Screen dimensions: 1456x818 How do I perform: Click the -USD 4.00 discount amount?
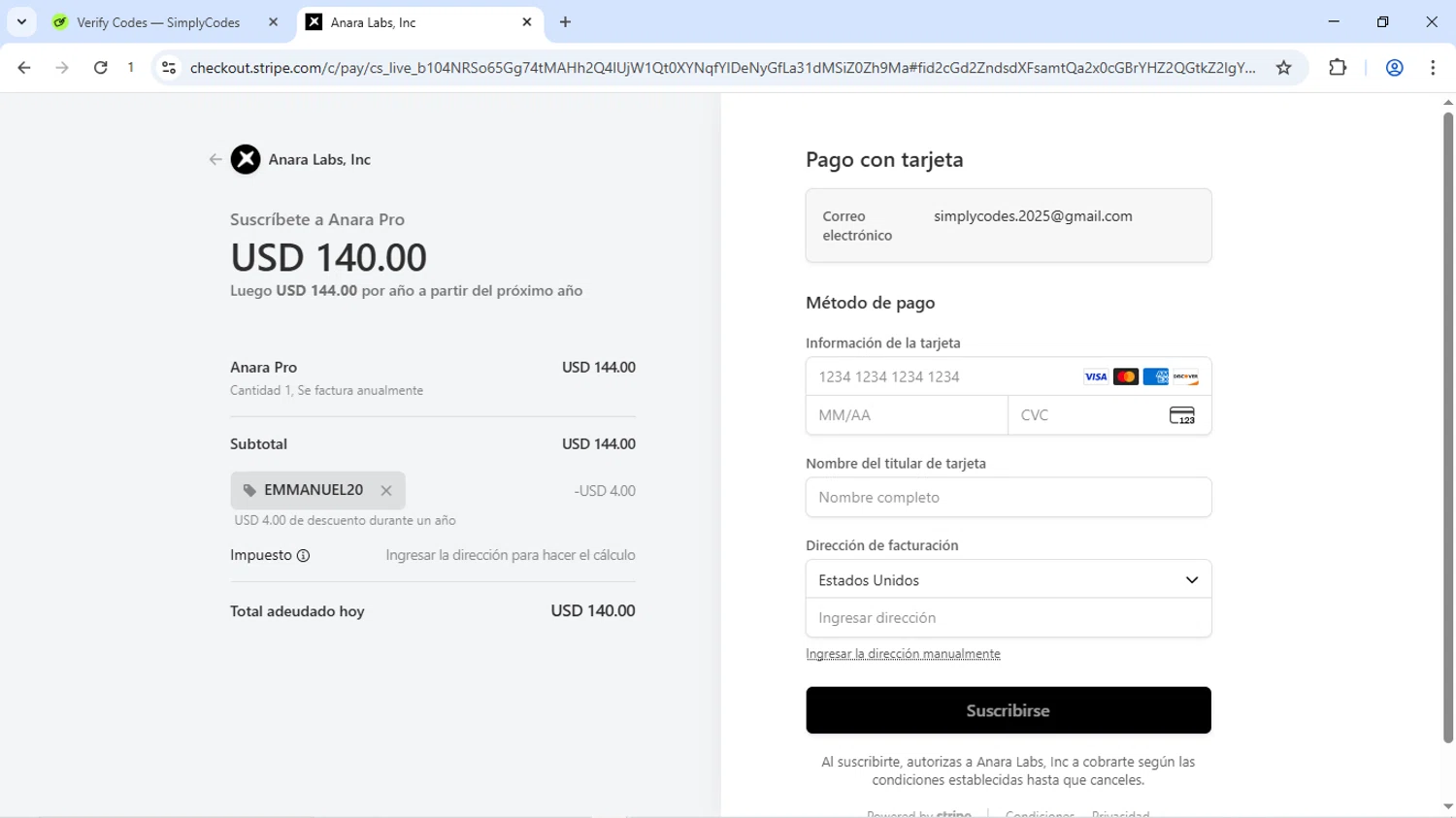click(605, 491)
